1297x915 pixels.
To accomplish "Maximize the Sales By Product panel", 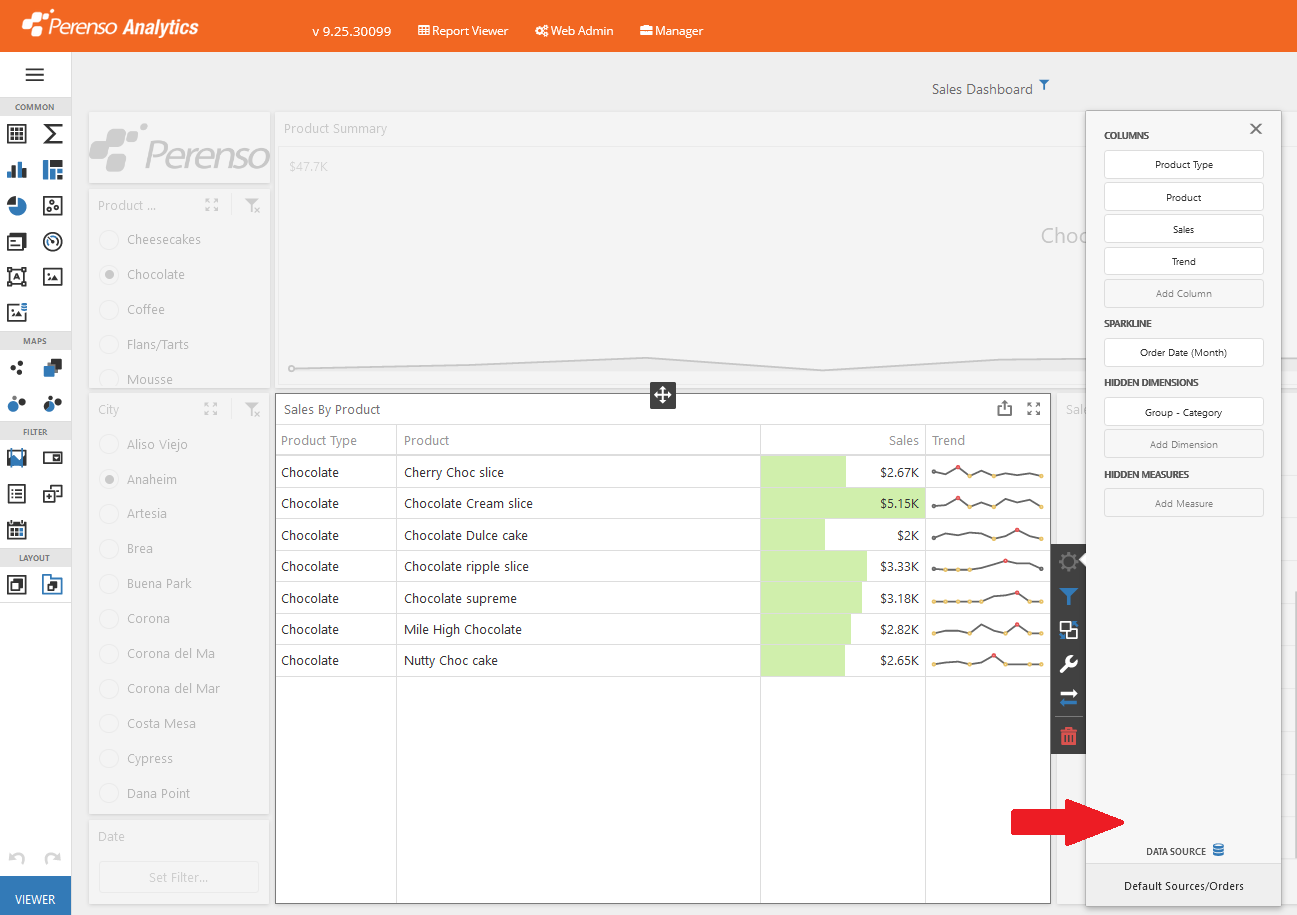I will pos(1034,409).
